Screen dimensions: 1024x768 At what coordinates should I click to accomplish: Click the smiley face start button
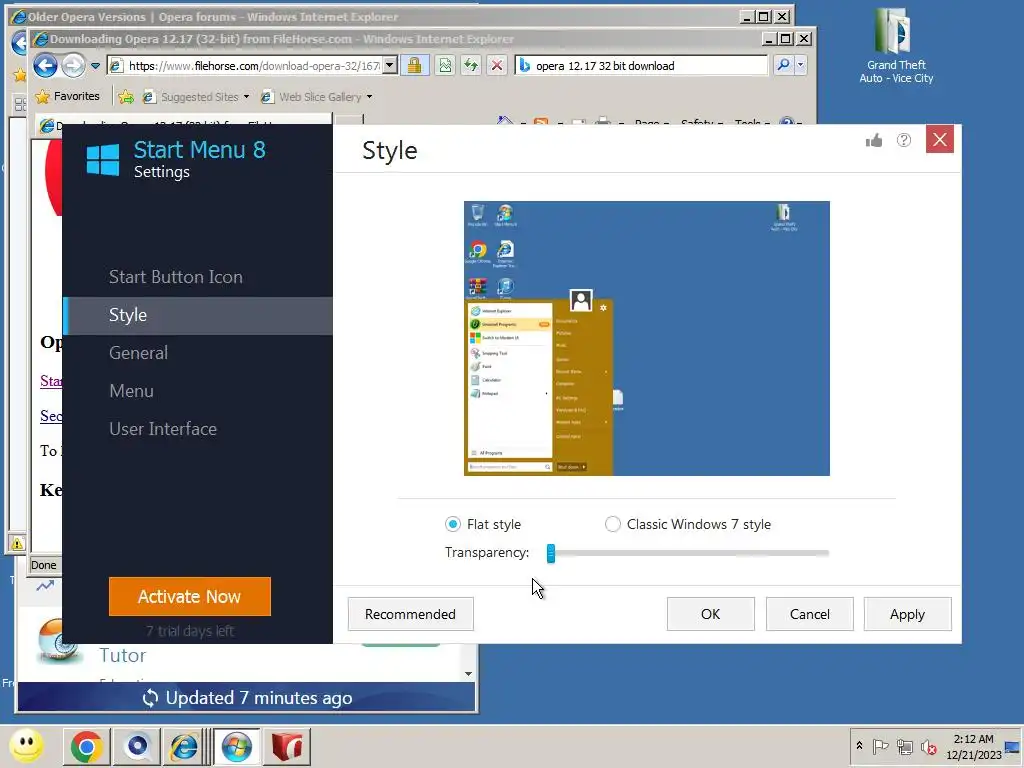pyautogui.click(x=27, y=746)
